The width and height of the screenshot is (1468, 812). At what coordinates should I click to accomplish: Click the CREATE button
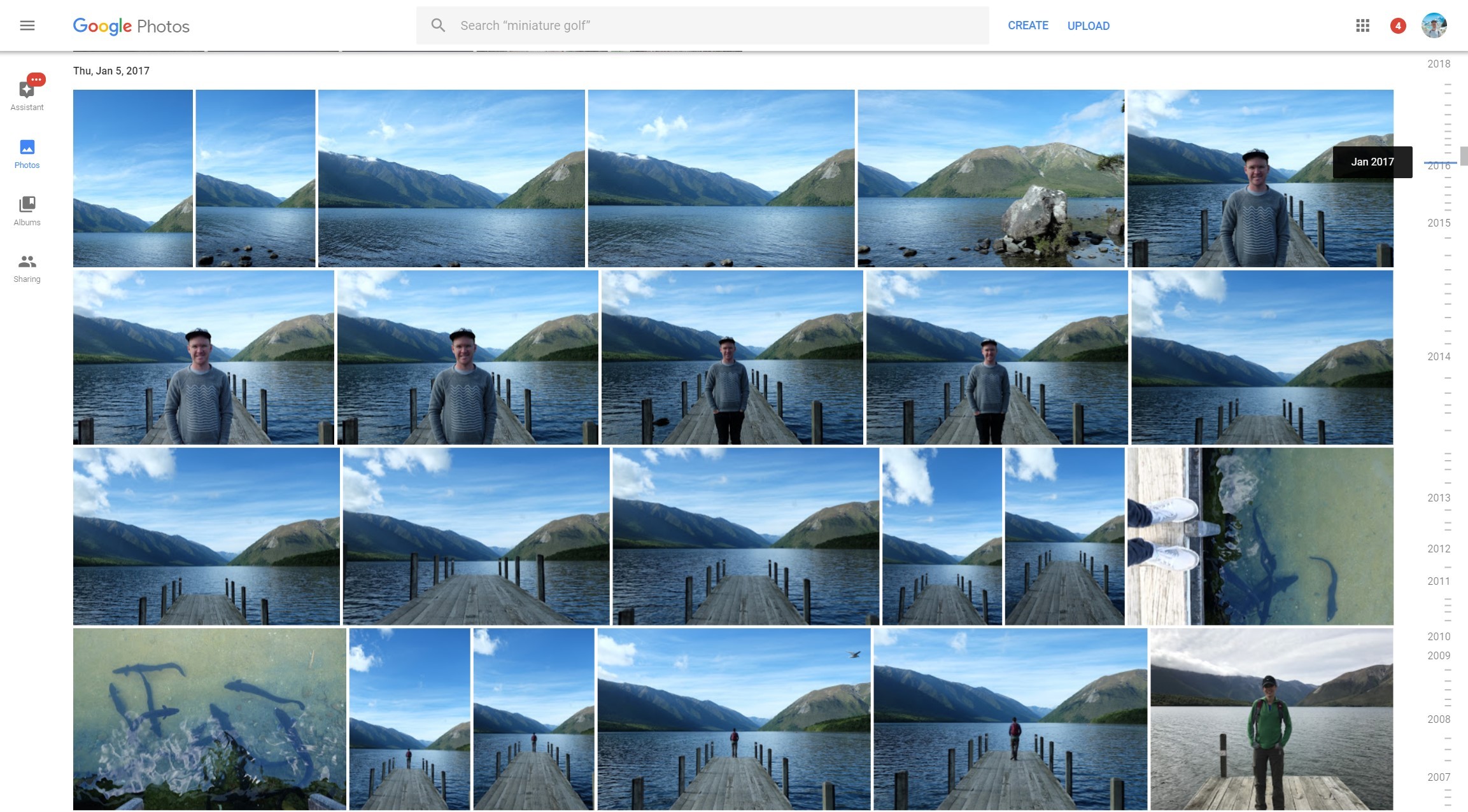[1027, 25]
